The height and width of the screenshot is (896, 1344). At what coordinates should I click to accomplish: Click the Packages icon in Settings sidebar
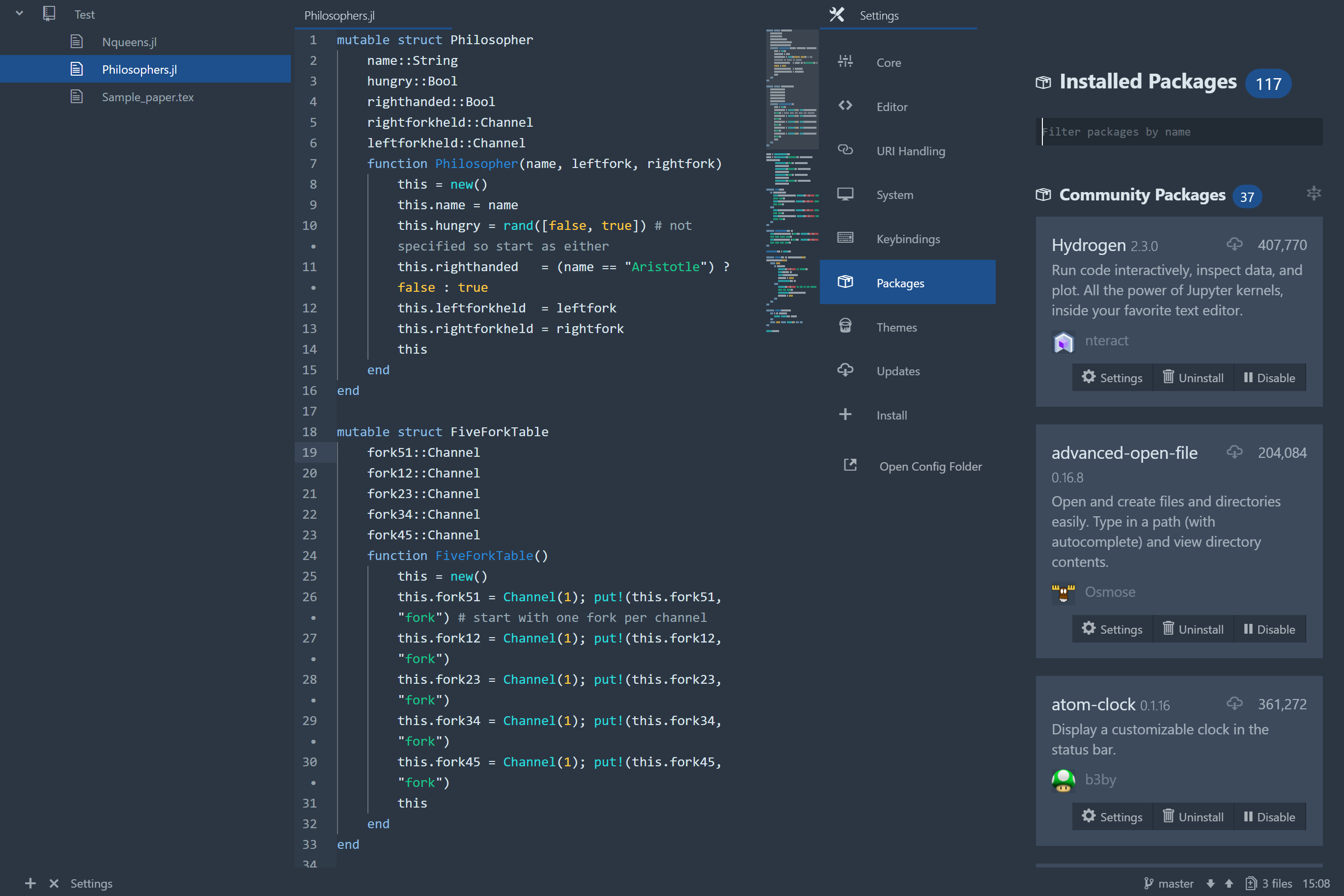845,282
